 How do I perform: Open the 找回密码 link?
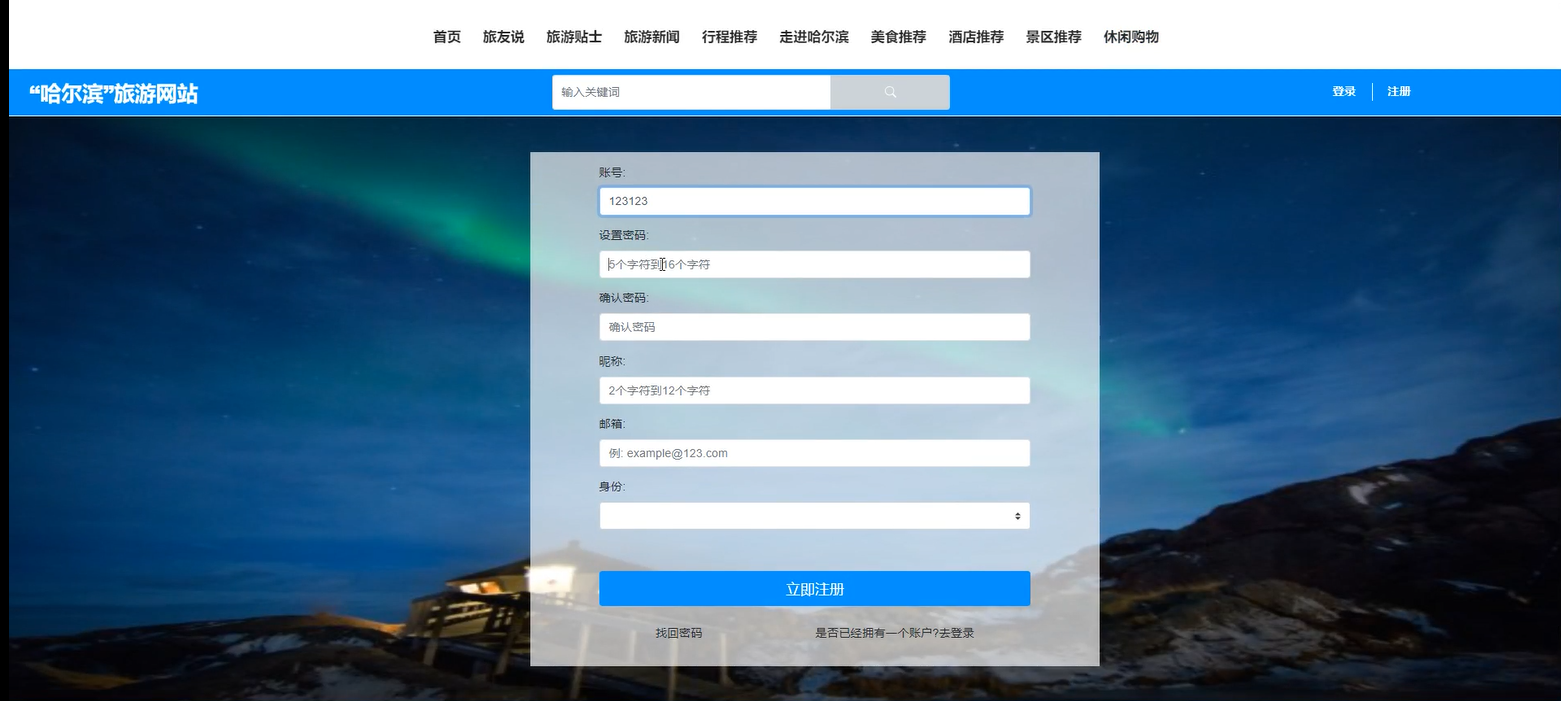679,633
